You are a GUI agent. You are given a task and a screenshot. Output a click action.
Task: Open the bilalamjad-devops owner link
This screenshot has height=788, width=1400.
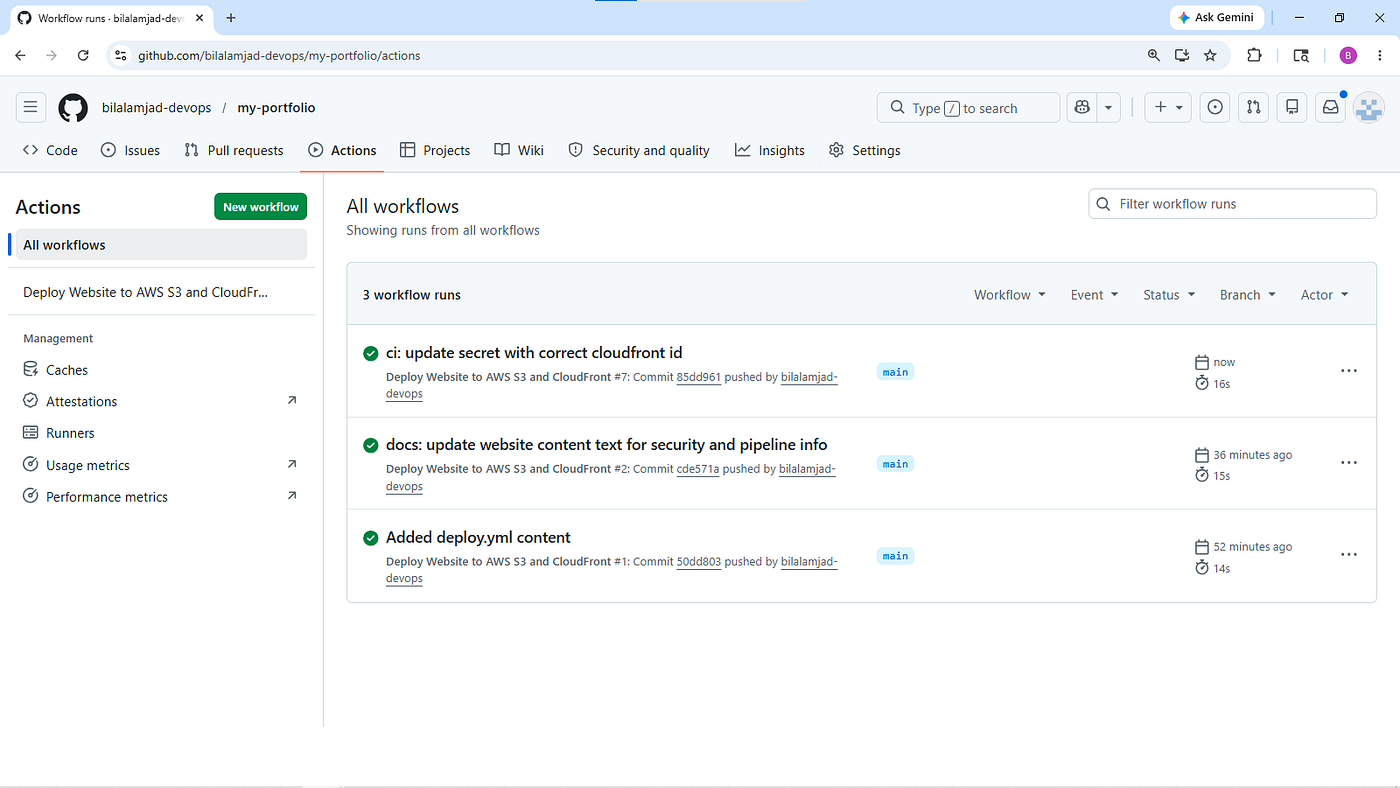coord(156,108)
